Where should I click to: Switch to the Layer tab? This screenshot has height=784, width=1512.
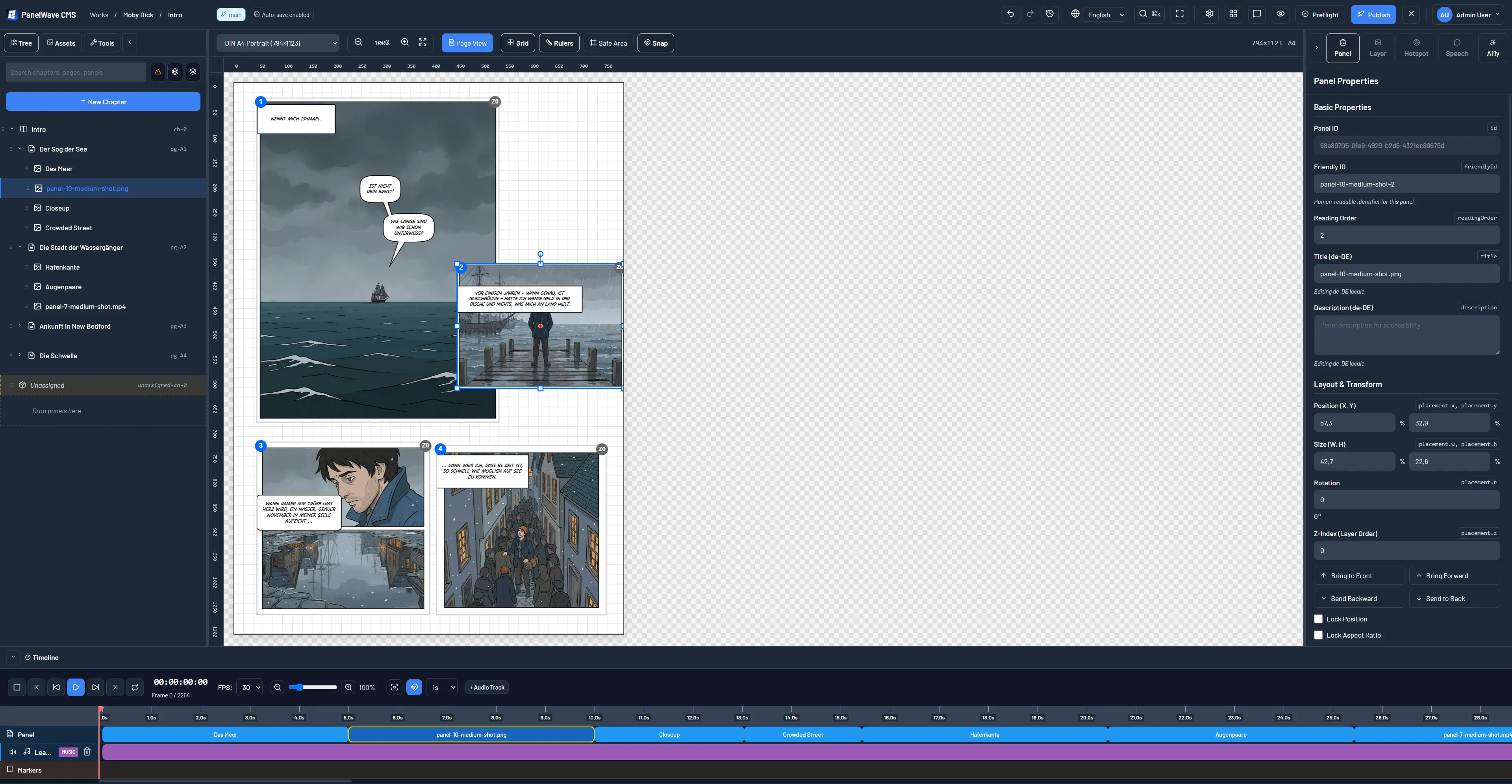coord(1378,48)
